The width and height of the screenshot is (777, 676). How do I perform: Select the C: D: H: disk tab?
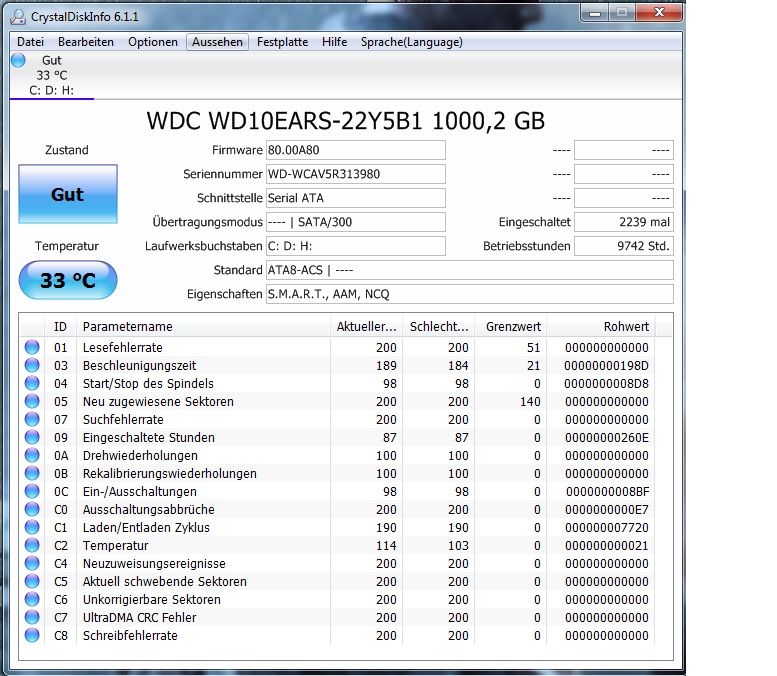[x=52, y=75]
